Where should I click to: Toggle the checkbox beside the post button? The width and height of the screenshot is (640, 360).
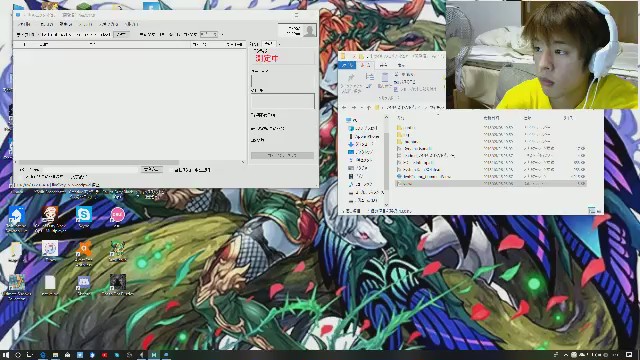point(171,170)
